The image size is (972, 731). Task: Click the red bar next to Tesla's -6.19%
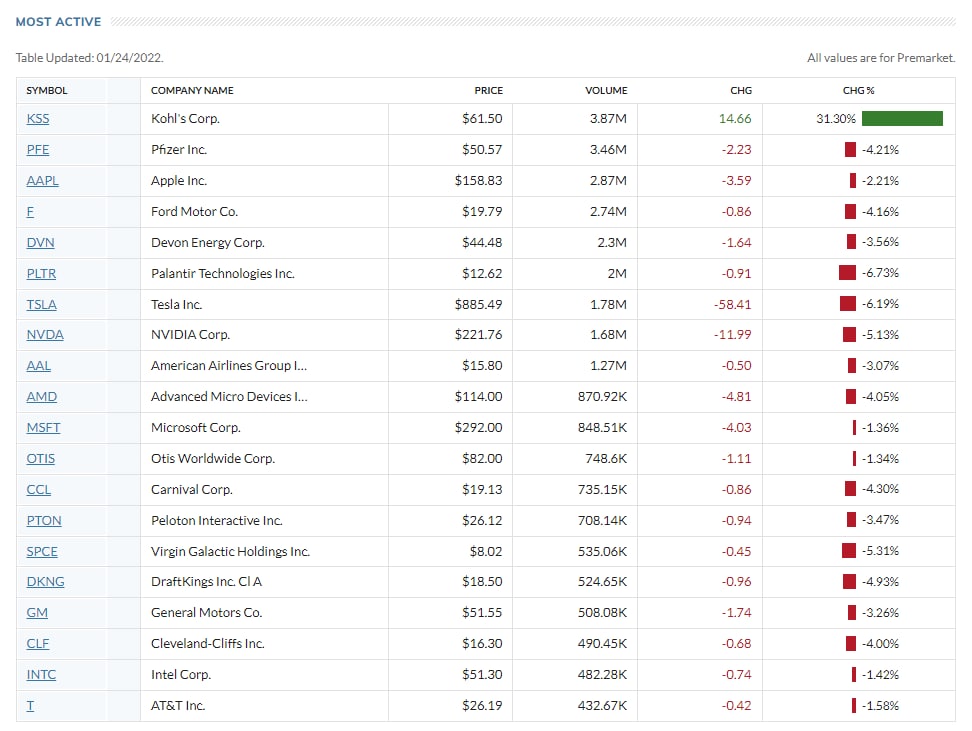(x=848, y=304)
